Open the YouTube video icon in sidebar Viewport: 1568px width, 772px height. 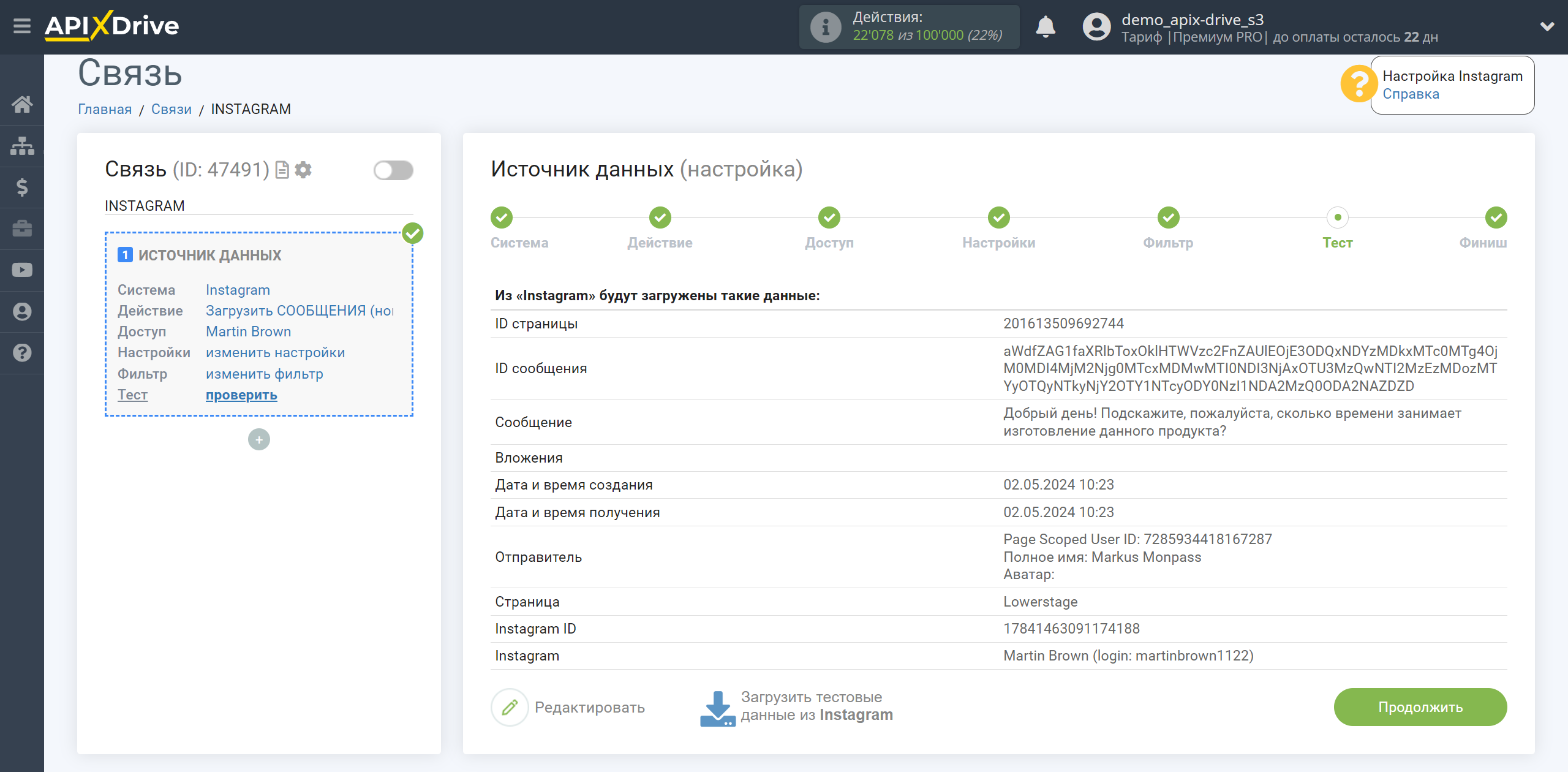pyautogui.click(x=22, y=270)
